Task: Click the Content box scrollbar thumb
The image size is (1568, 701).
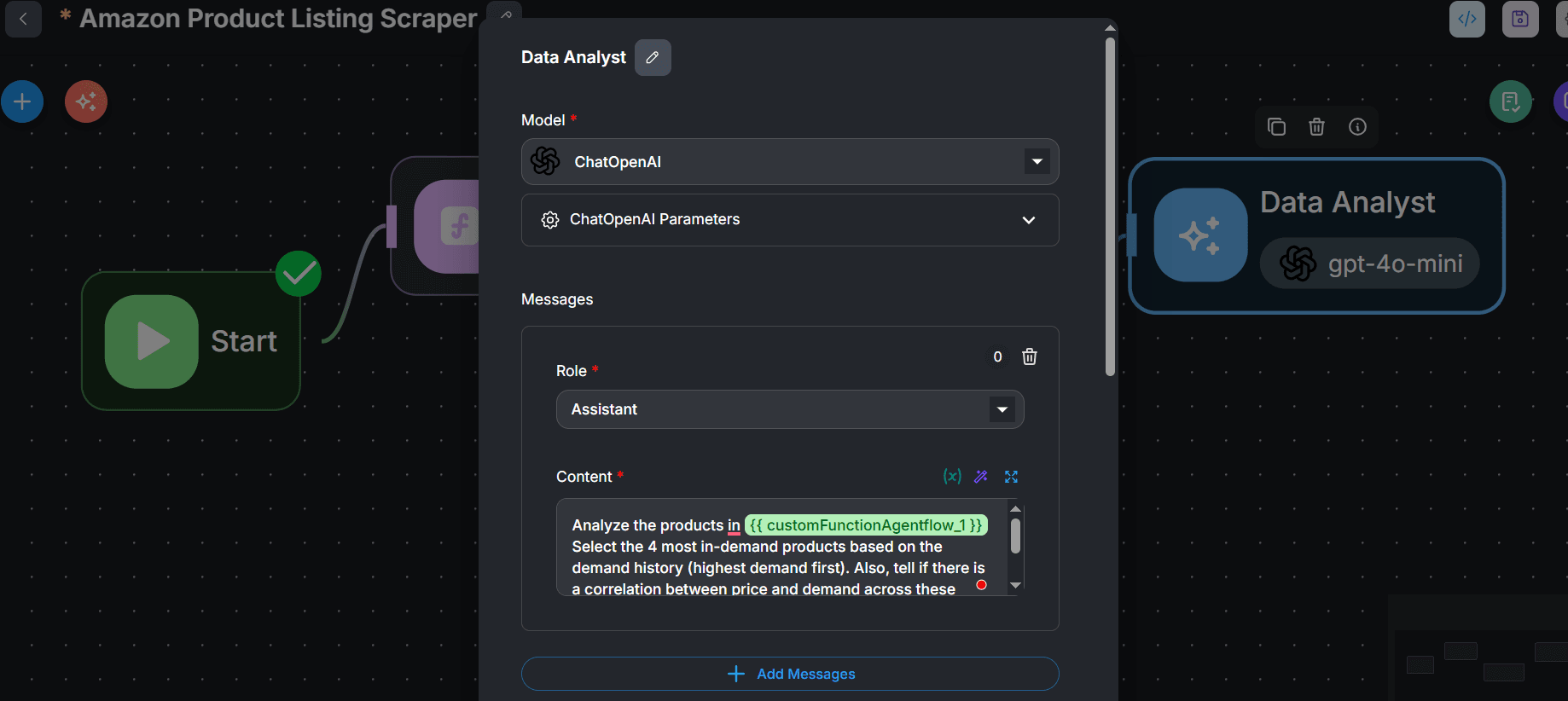Action: click(x=1015, y=536)
